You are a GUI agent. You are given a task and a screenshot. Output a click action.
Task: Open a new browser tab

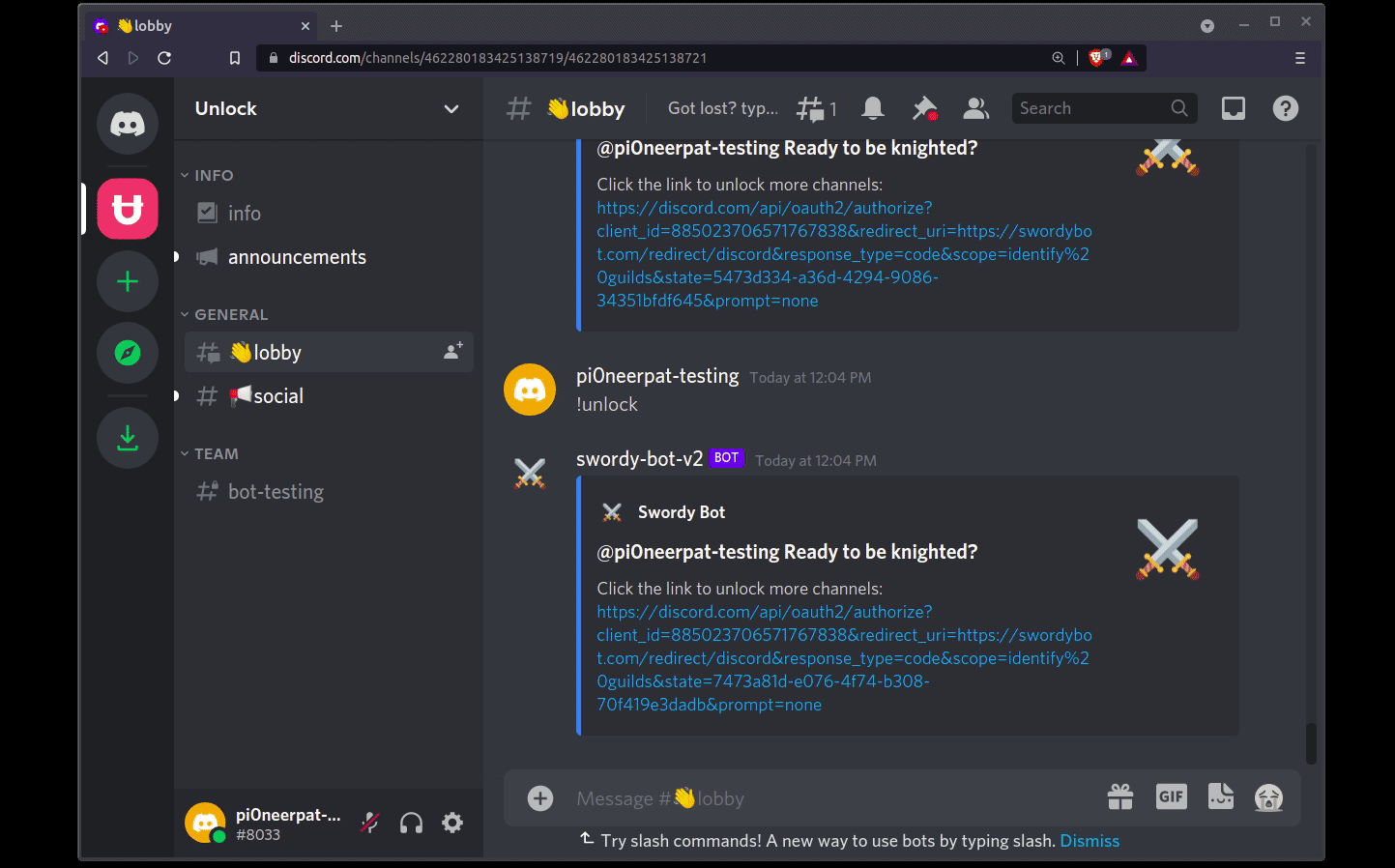pos(336,26)
